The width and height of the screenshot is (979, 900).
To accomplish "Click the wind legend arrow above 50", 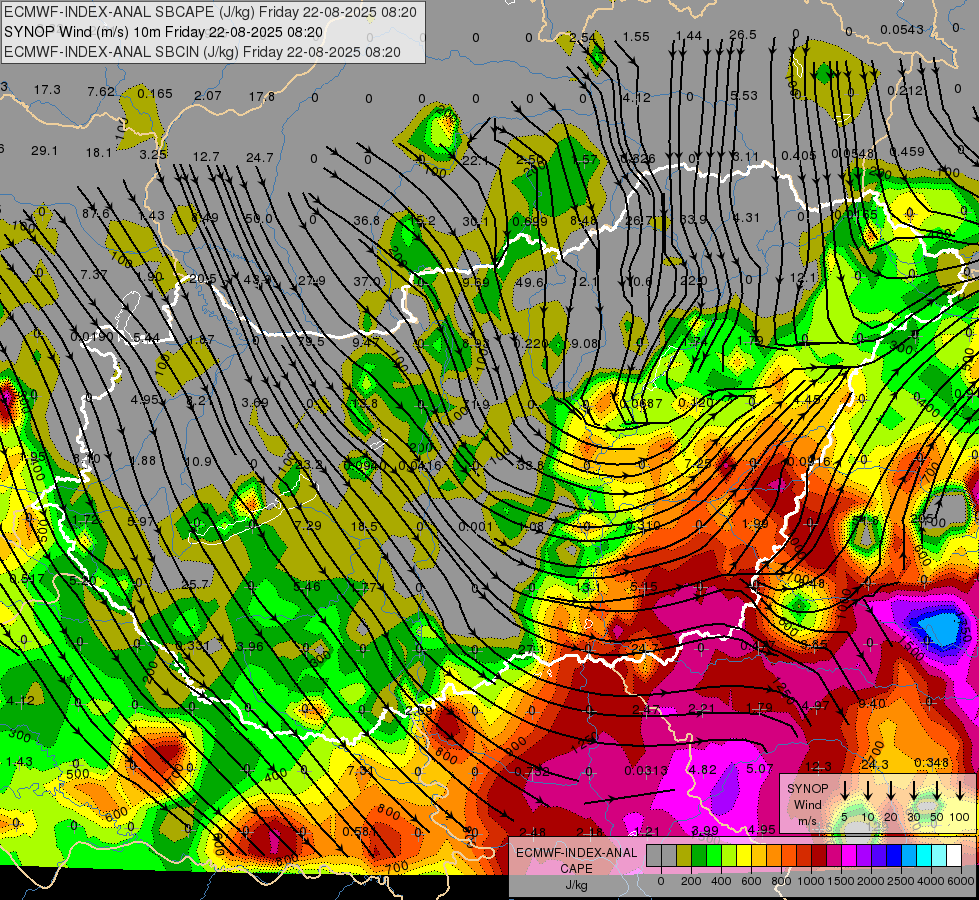I will 937,790.
